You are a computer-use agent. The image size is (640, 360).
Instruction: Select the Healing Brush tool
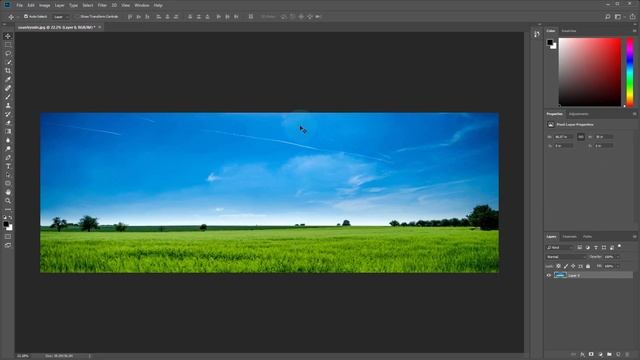pos(8,88)
